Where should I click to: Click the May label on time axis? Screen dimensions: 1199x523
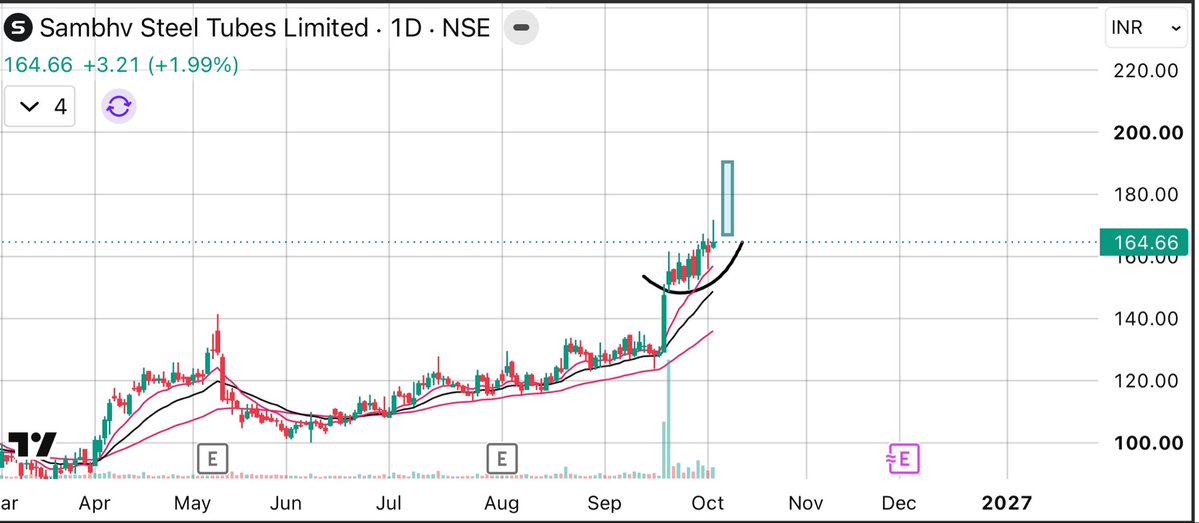click(193, 504)
